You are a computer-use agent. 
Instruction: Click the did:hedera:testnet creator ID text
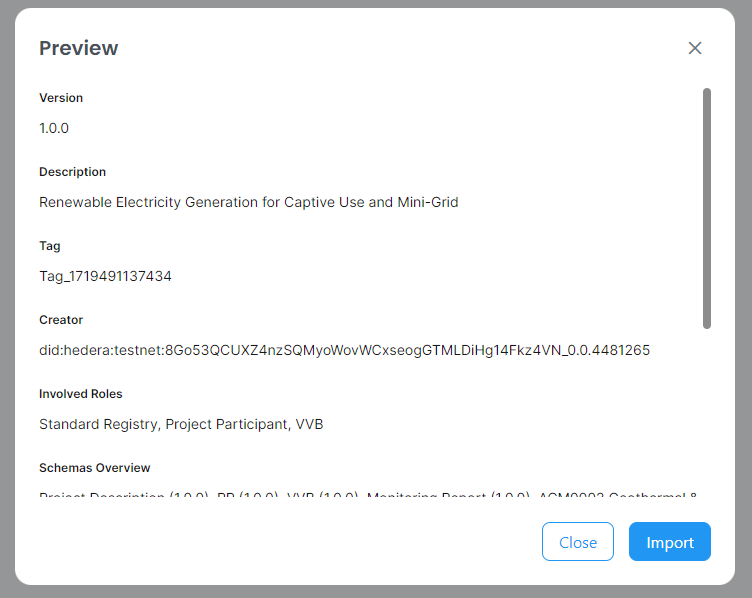[344, 350]
